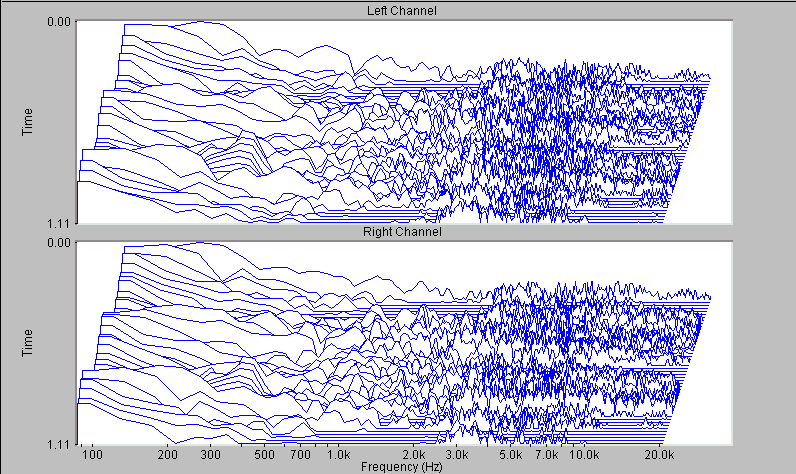The width and height of the screenshot is (796, 474).
Task: Select the 10.0k frequency tick label
Action: tap(585, 455)
